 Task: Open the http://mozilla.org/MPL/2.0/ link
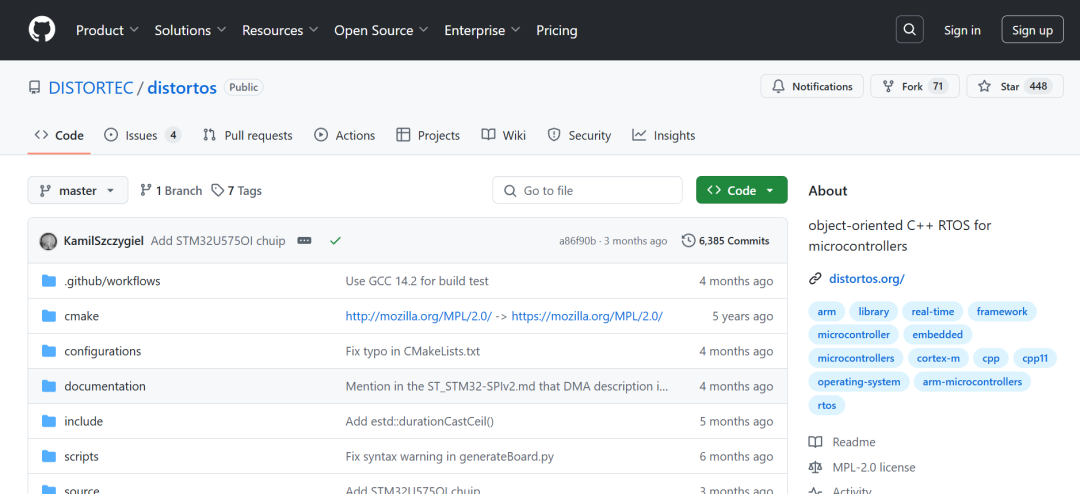pos(419,316)
